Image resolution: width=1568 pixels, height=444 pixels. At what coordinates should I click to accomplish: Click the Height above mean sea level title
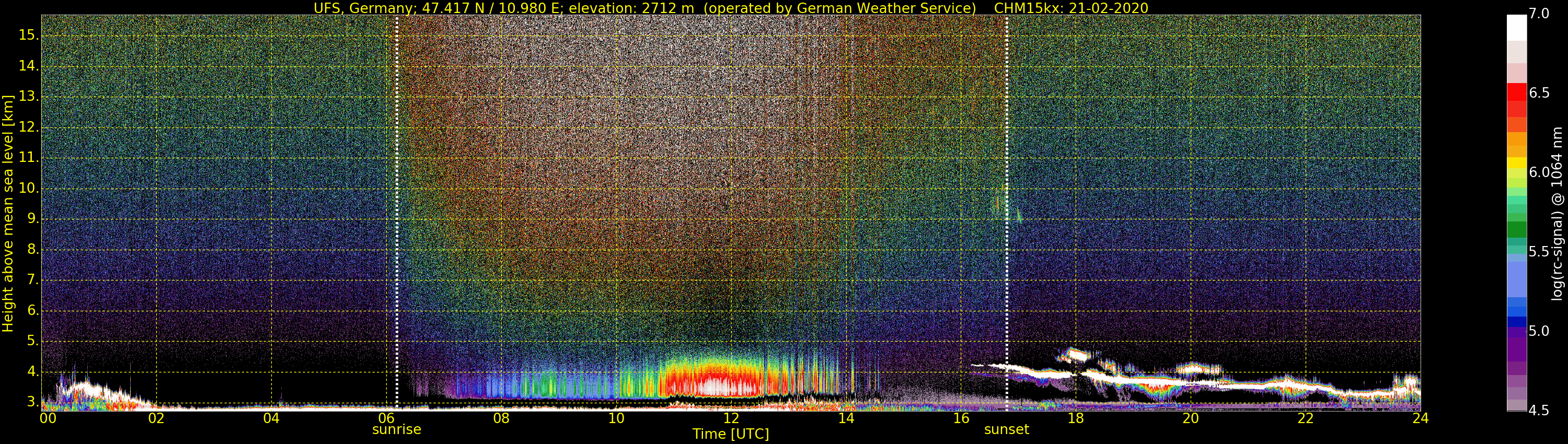tap(8, 213)
